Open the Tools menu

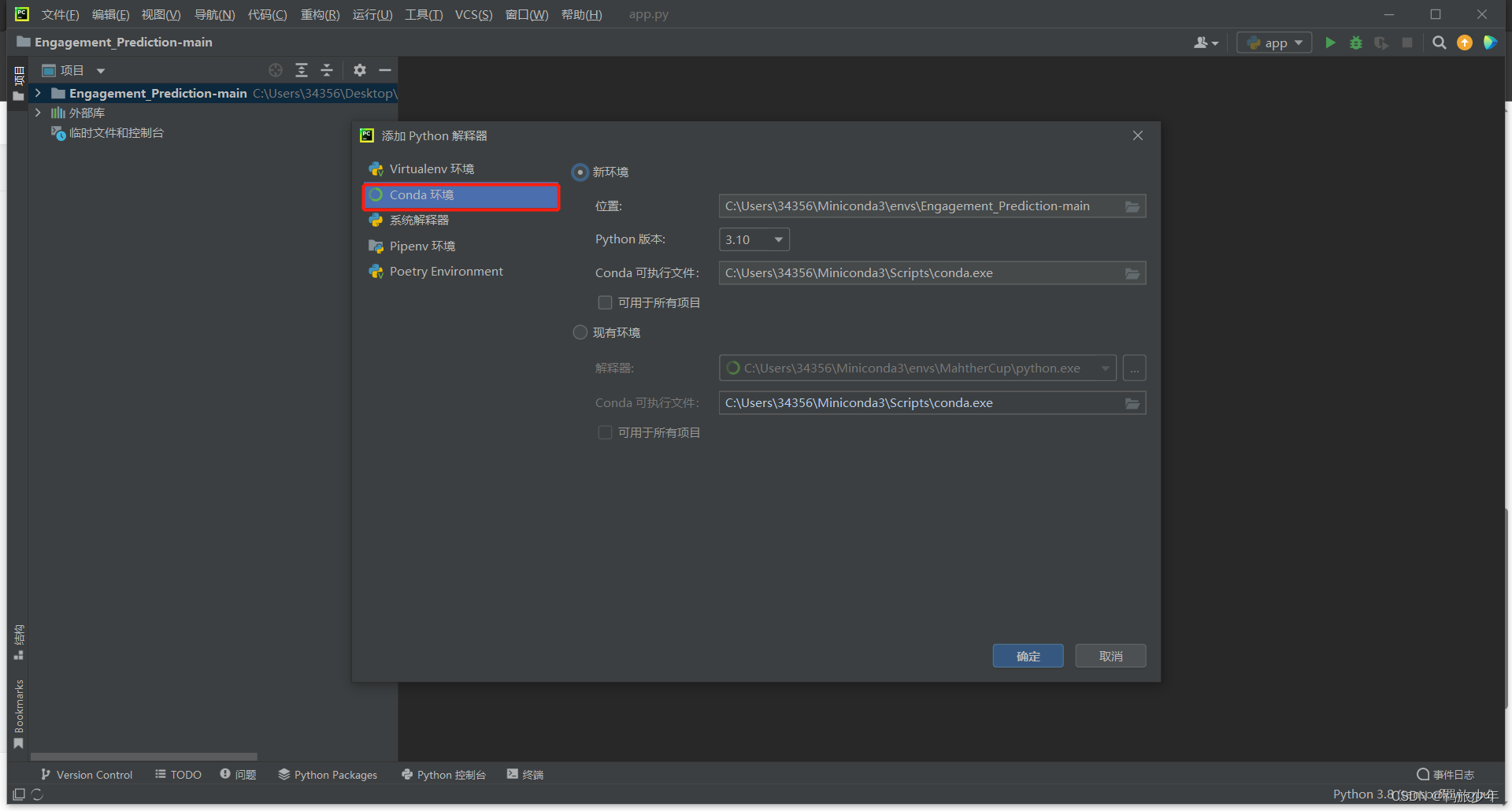click(x=424, y=14)
